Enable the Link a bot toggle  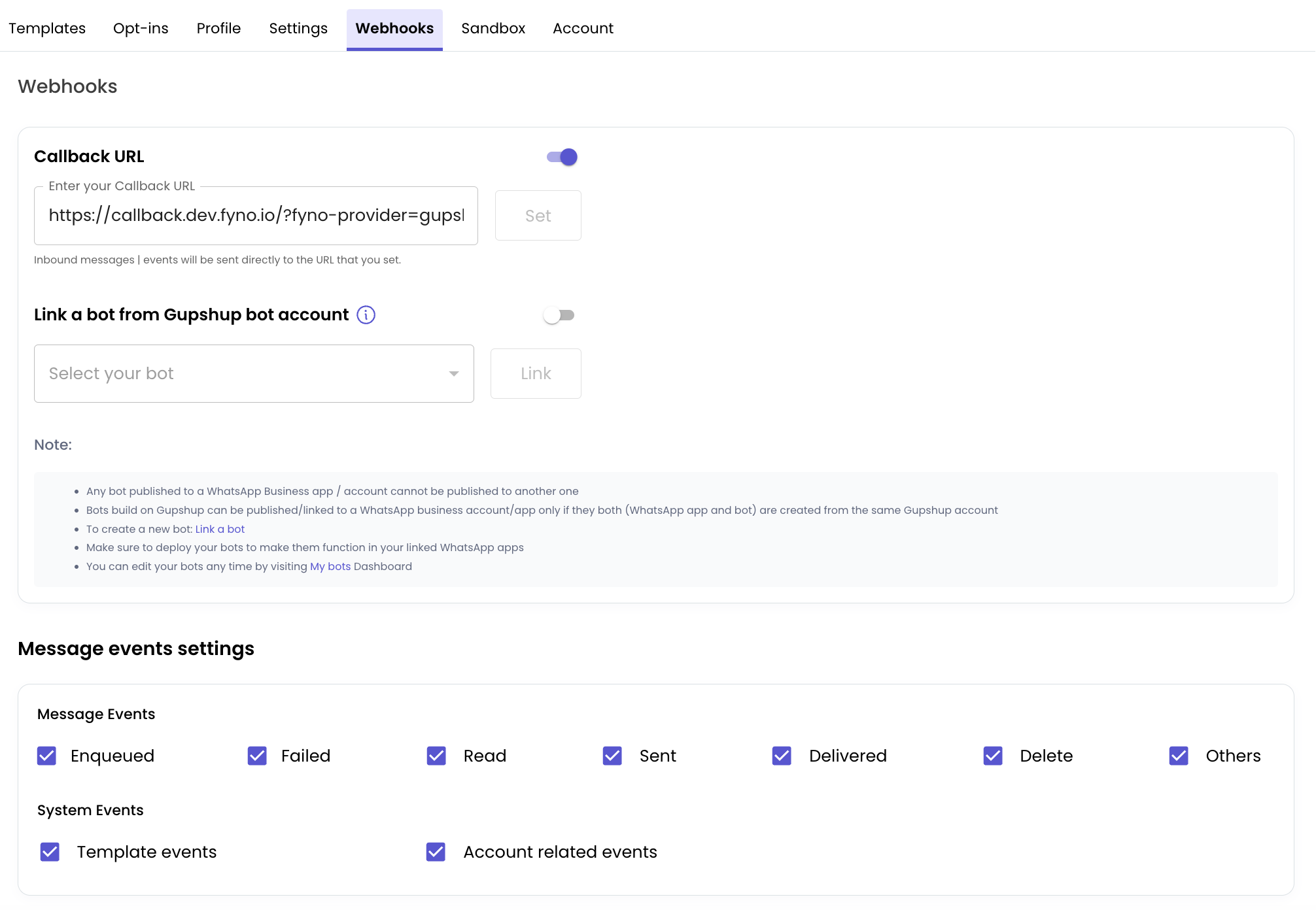tap(559, 315)
